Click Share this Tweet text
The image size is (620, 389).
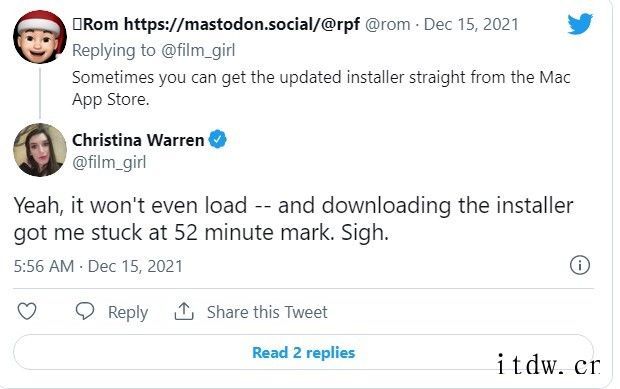267,312
